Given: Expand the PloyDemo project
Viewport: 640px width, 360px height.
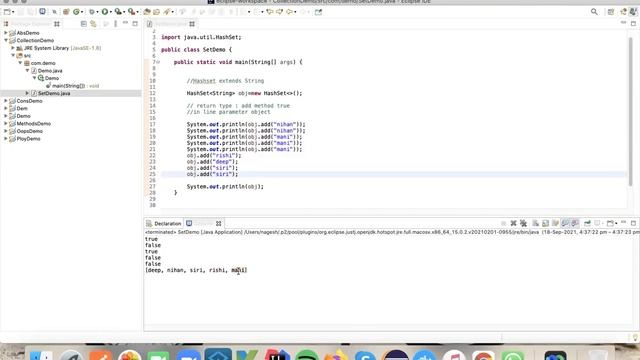Looking at the screenshot, I should [x=6, y=139].
